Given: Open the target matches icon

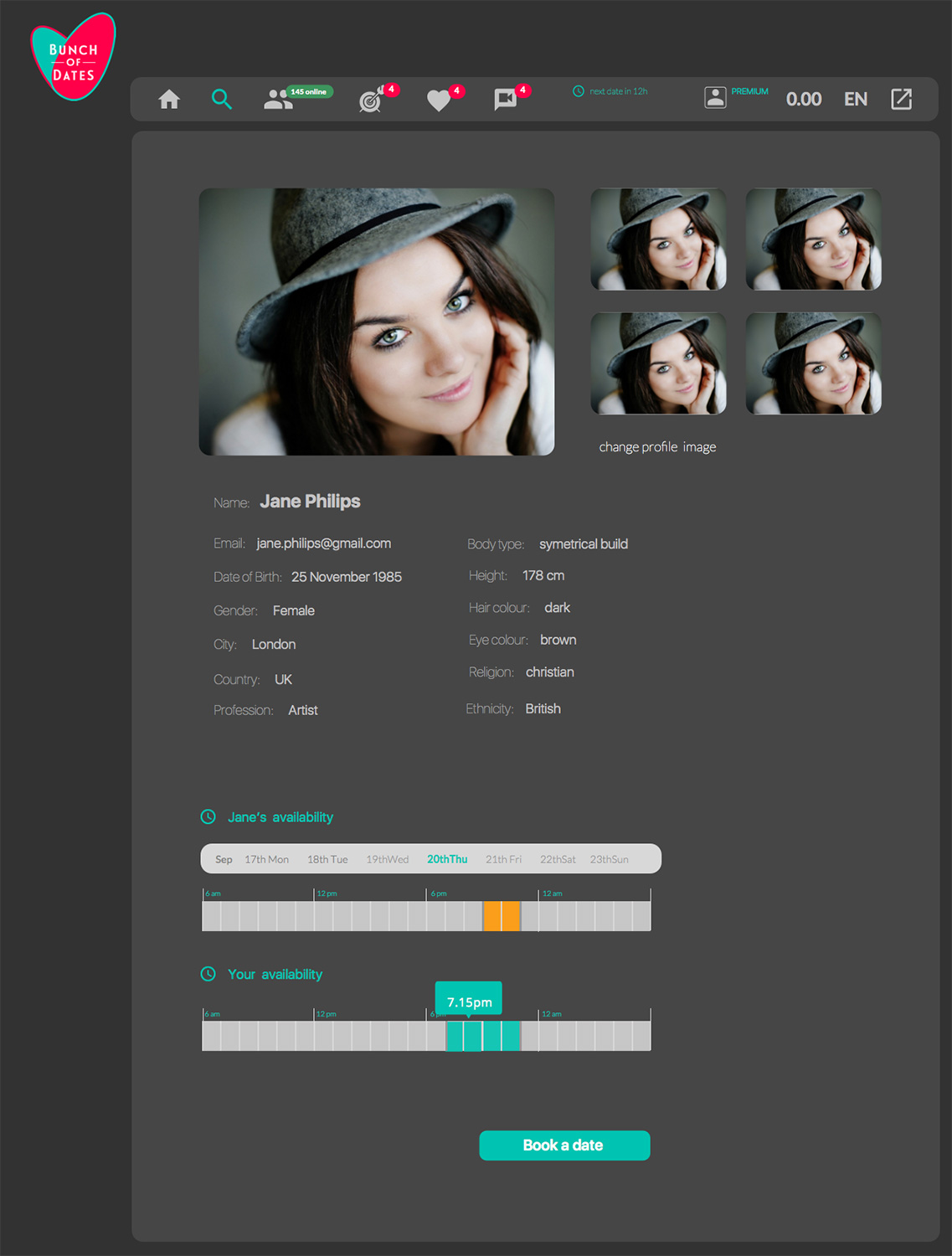Looking at the screenshot, I should point(371,100).
